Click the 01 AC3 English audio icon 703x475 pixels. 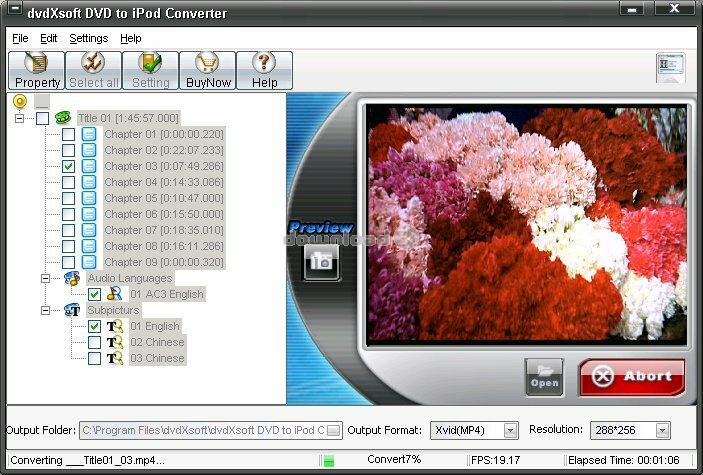coord(115,294)
